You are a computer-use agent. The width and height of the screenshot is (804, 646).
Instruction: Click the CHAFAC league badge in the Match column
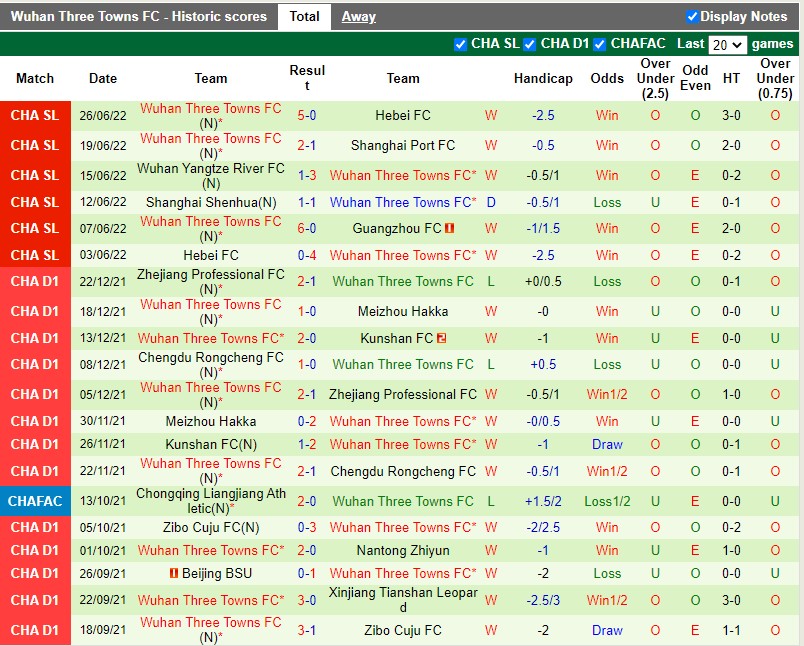36,501
